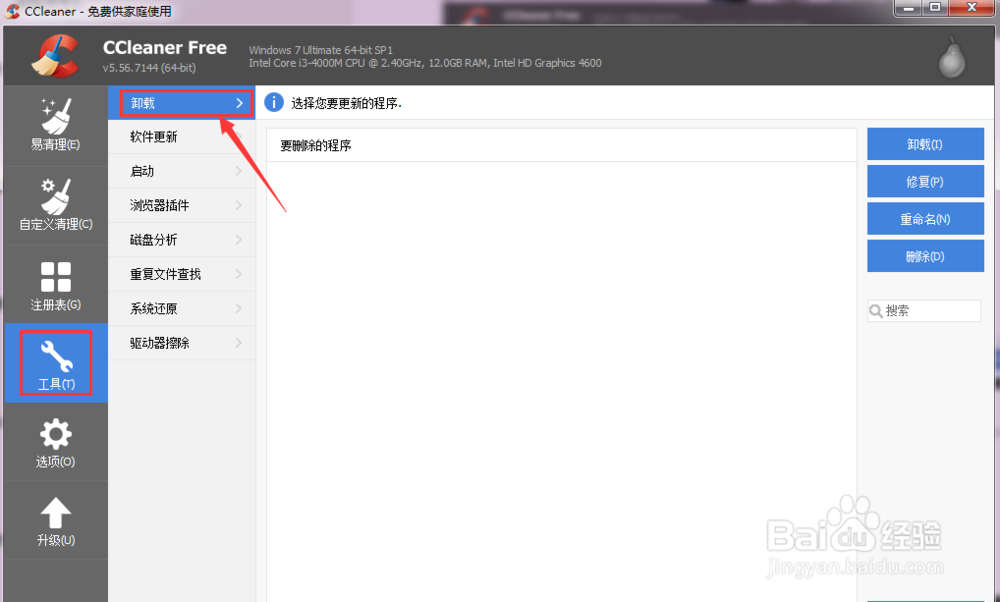Open Disk Analyzer (磁盘分析) item

click(182, 240)
